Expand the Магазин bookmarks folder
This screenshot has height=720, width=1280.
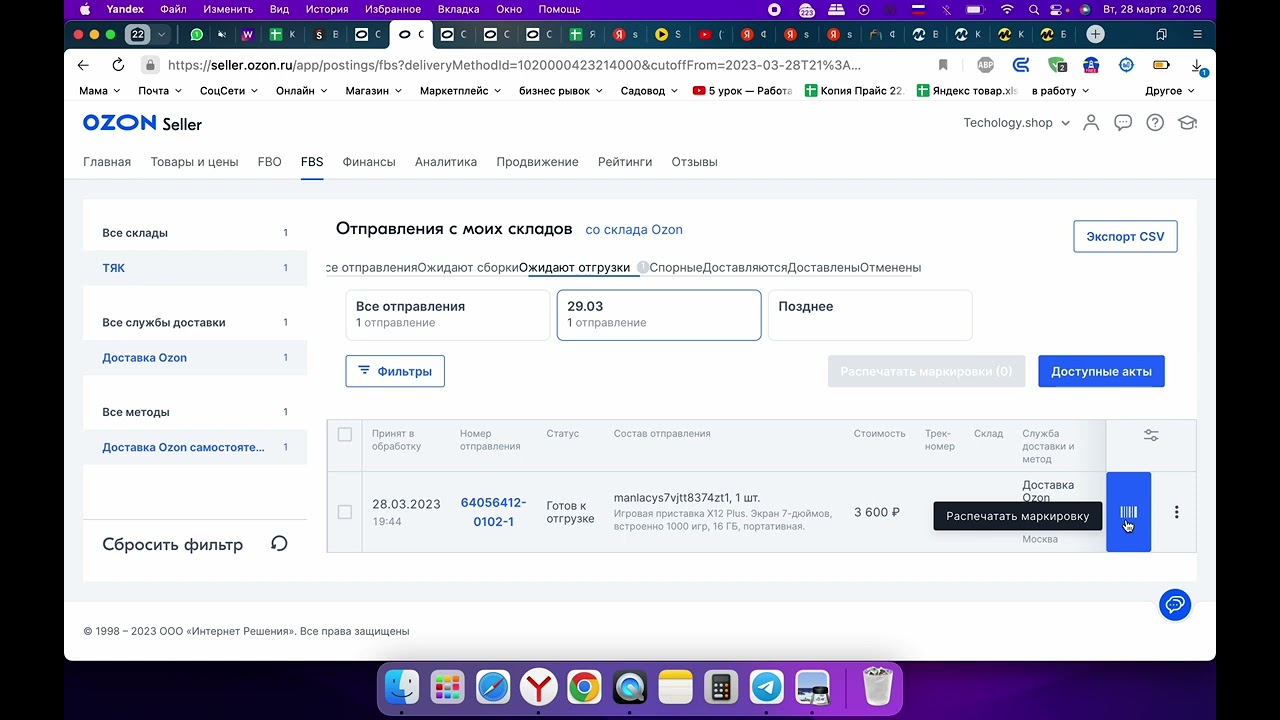[373, 90]
